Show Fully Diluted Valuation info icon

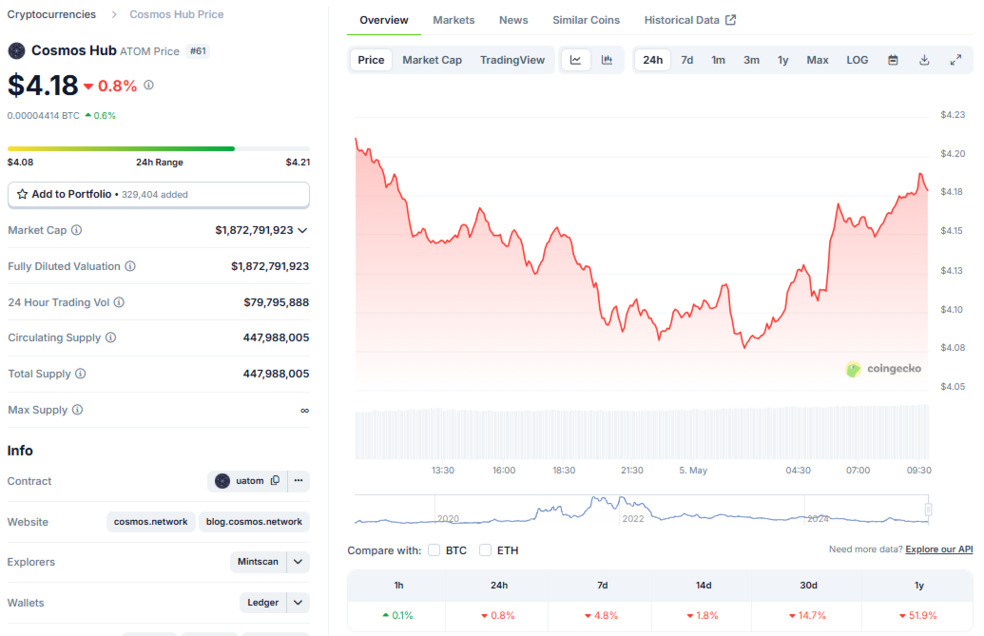[x=130, y=266]
